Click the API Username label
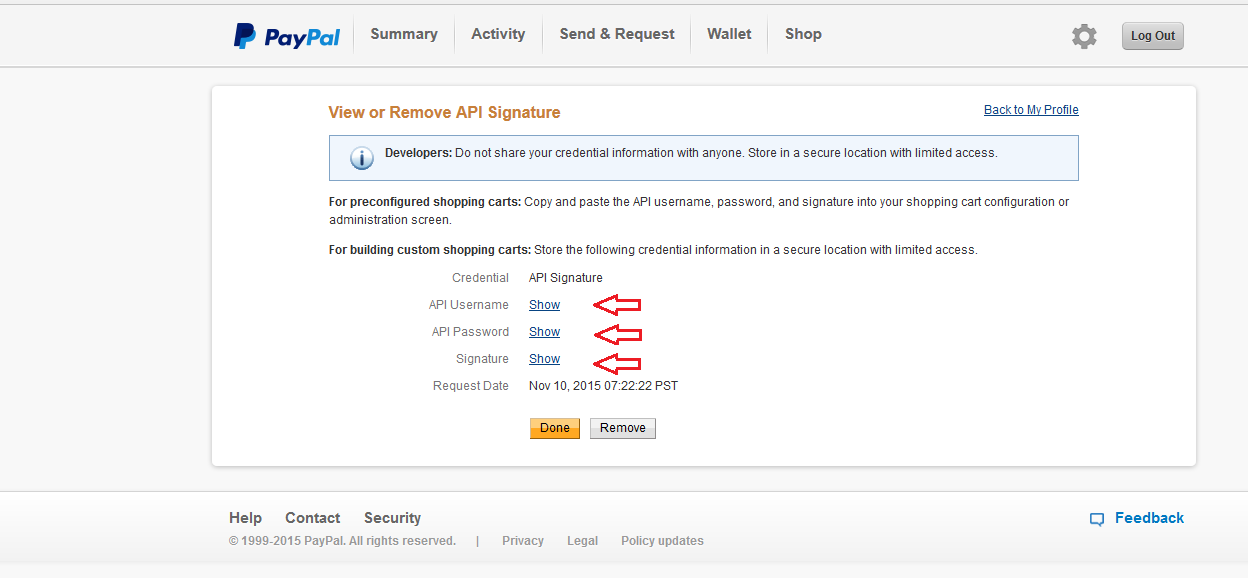The image size is (1248, 578). pos(469,305)
